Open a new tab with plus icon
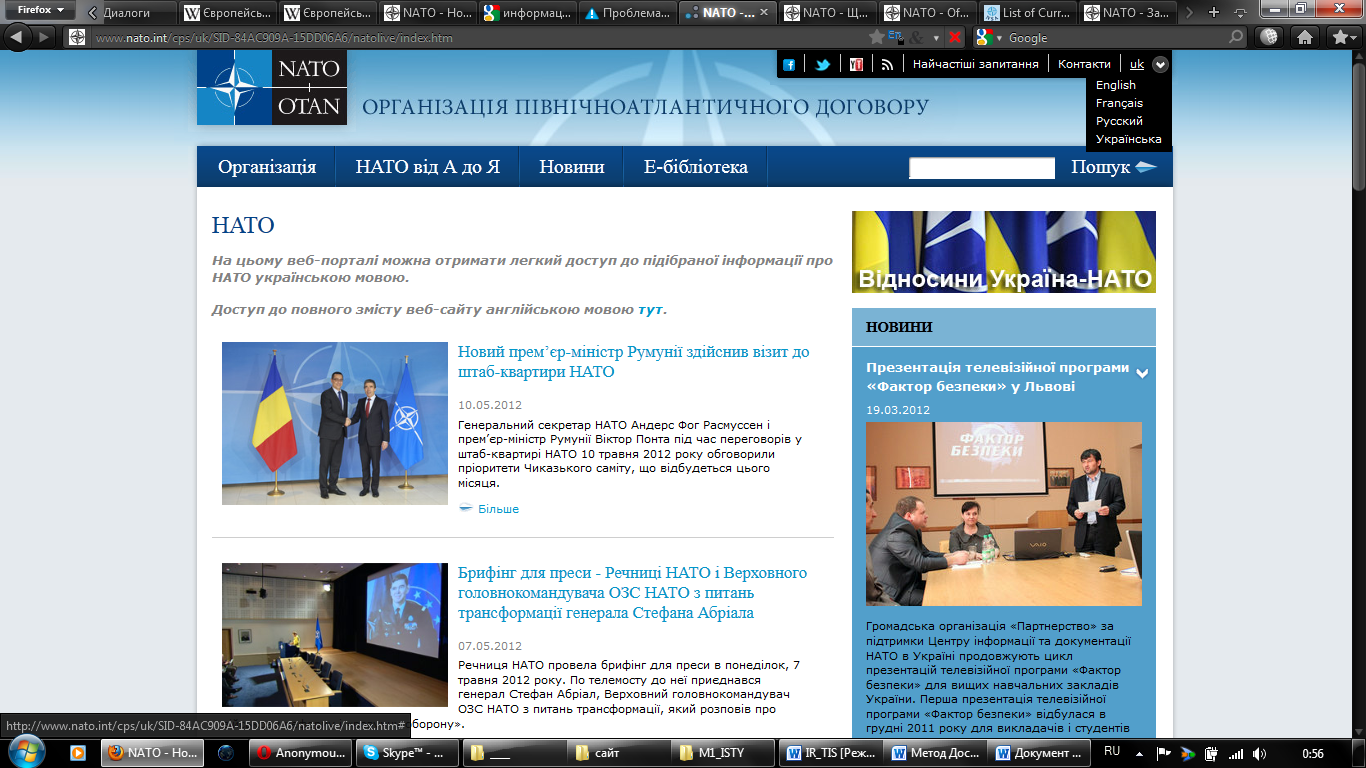The width and height of the screenshot is (1366, 768). click(x=1214, y=12)
